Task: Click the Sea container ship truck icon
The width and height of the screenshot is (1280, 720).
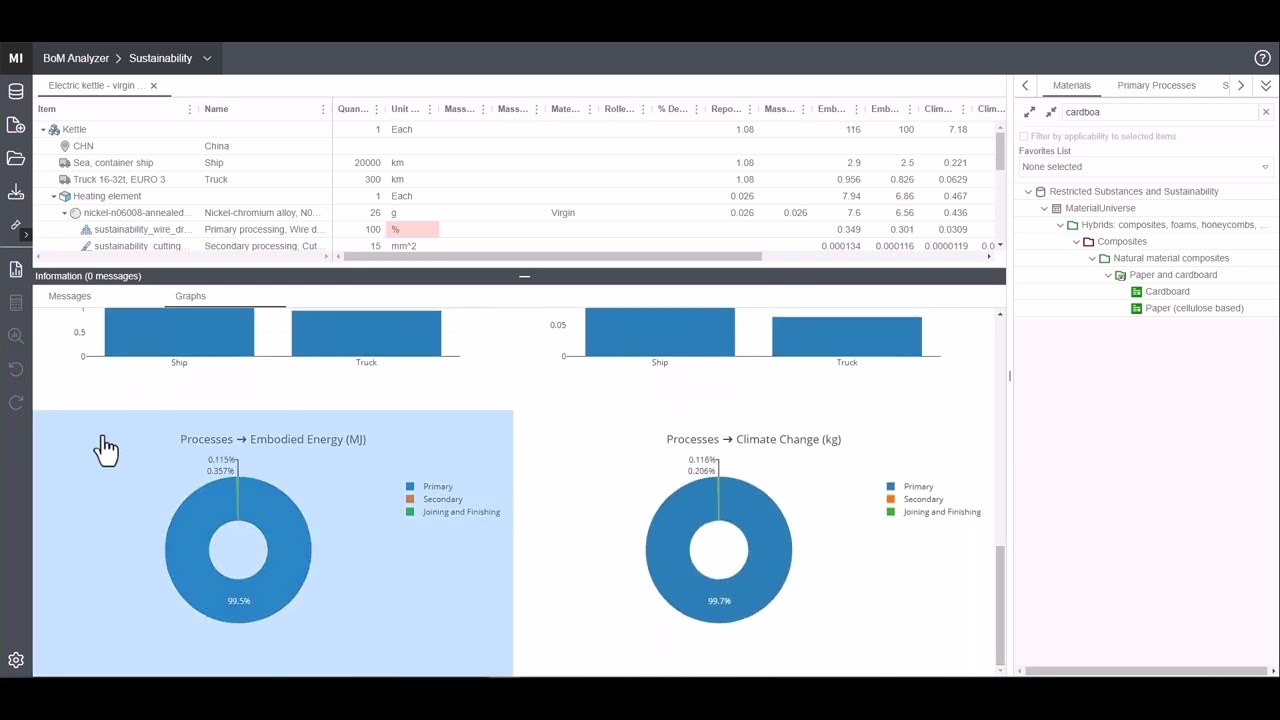Action: point(65,163)
